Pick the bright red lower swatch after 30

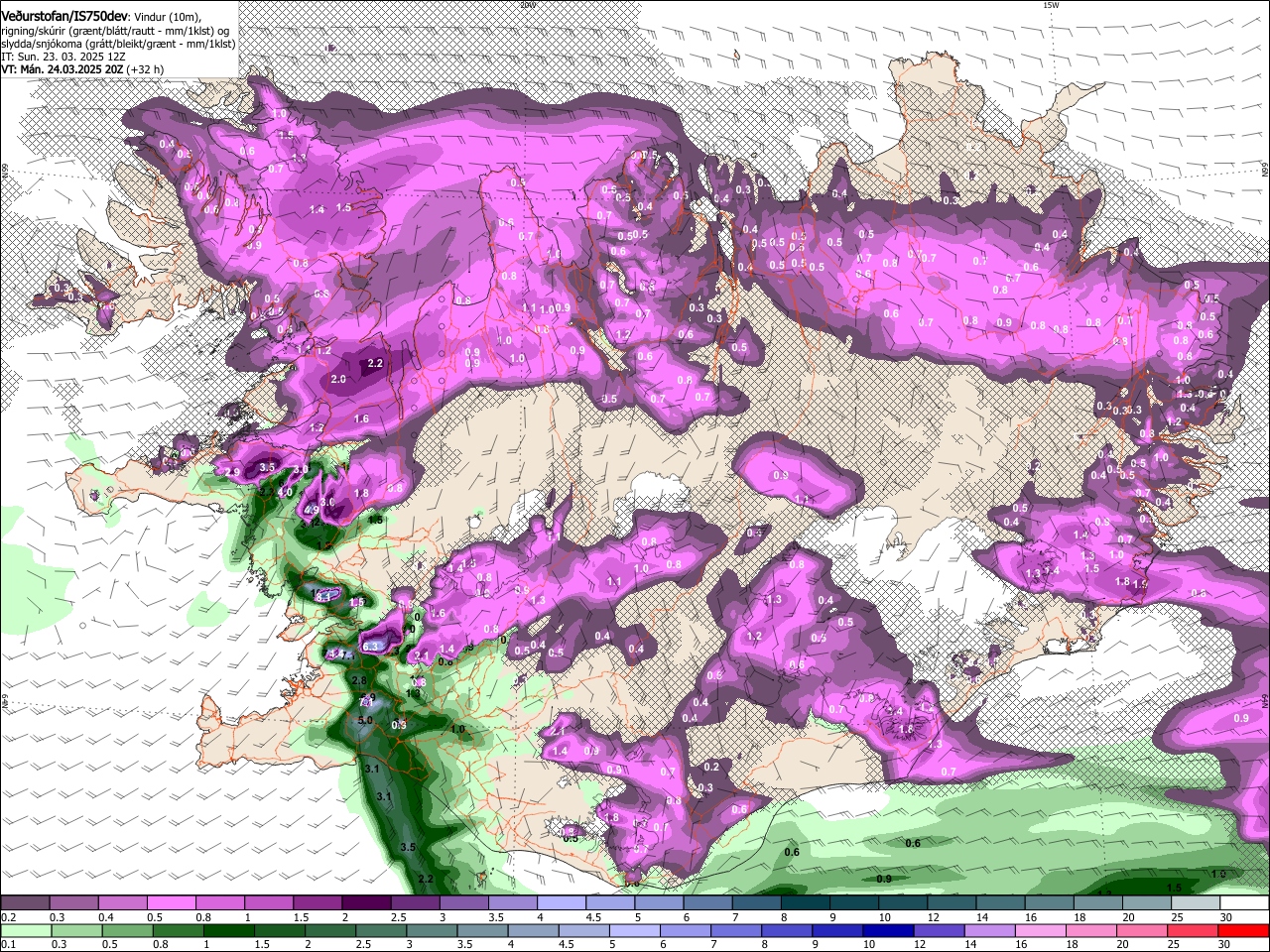[1242, 930]
